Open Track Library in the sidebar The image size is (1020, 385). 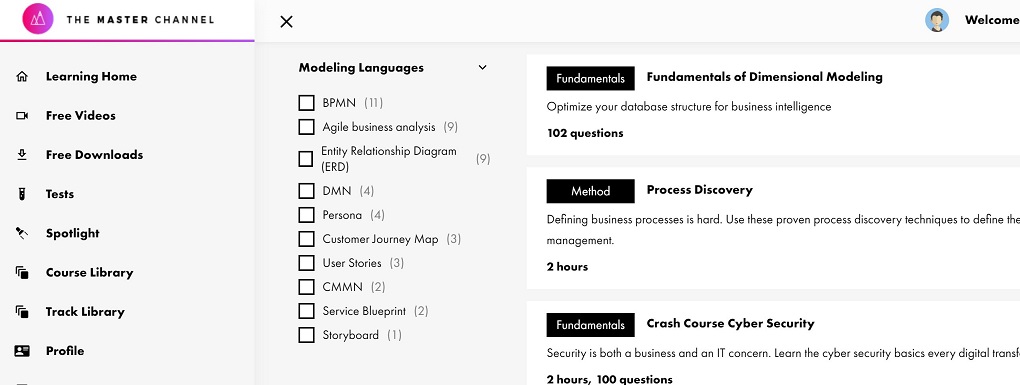[85, 312]
